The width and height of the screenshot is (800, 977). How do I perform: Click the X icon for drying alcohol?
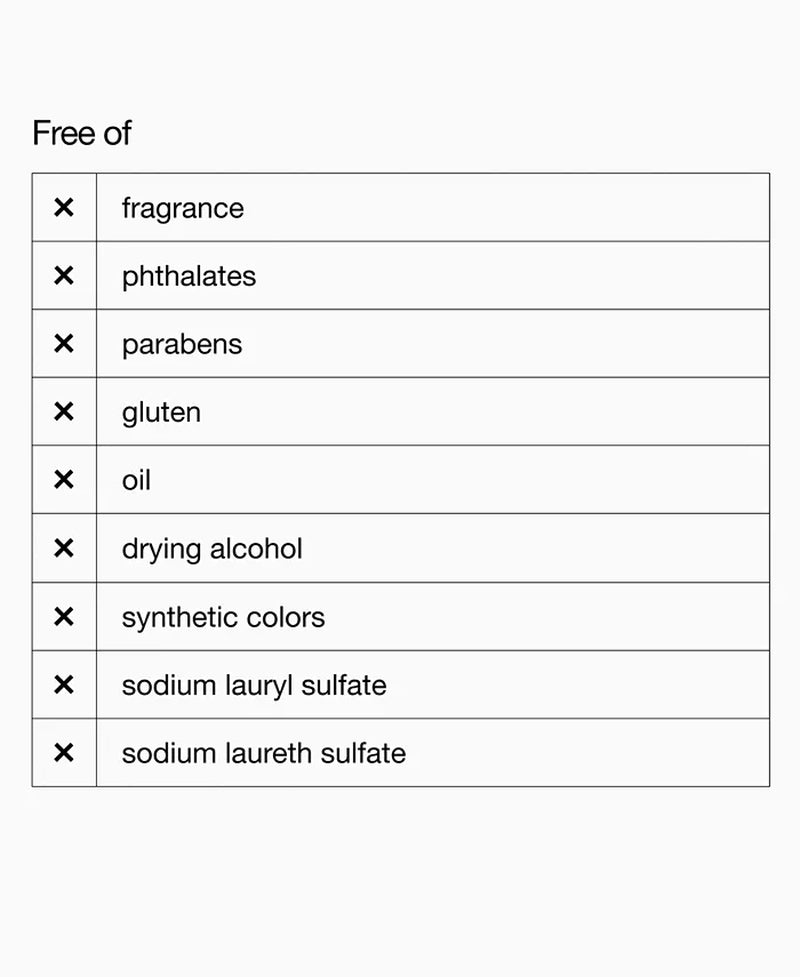point(63,548)
